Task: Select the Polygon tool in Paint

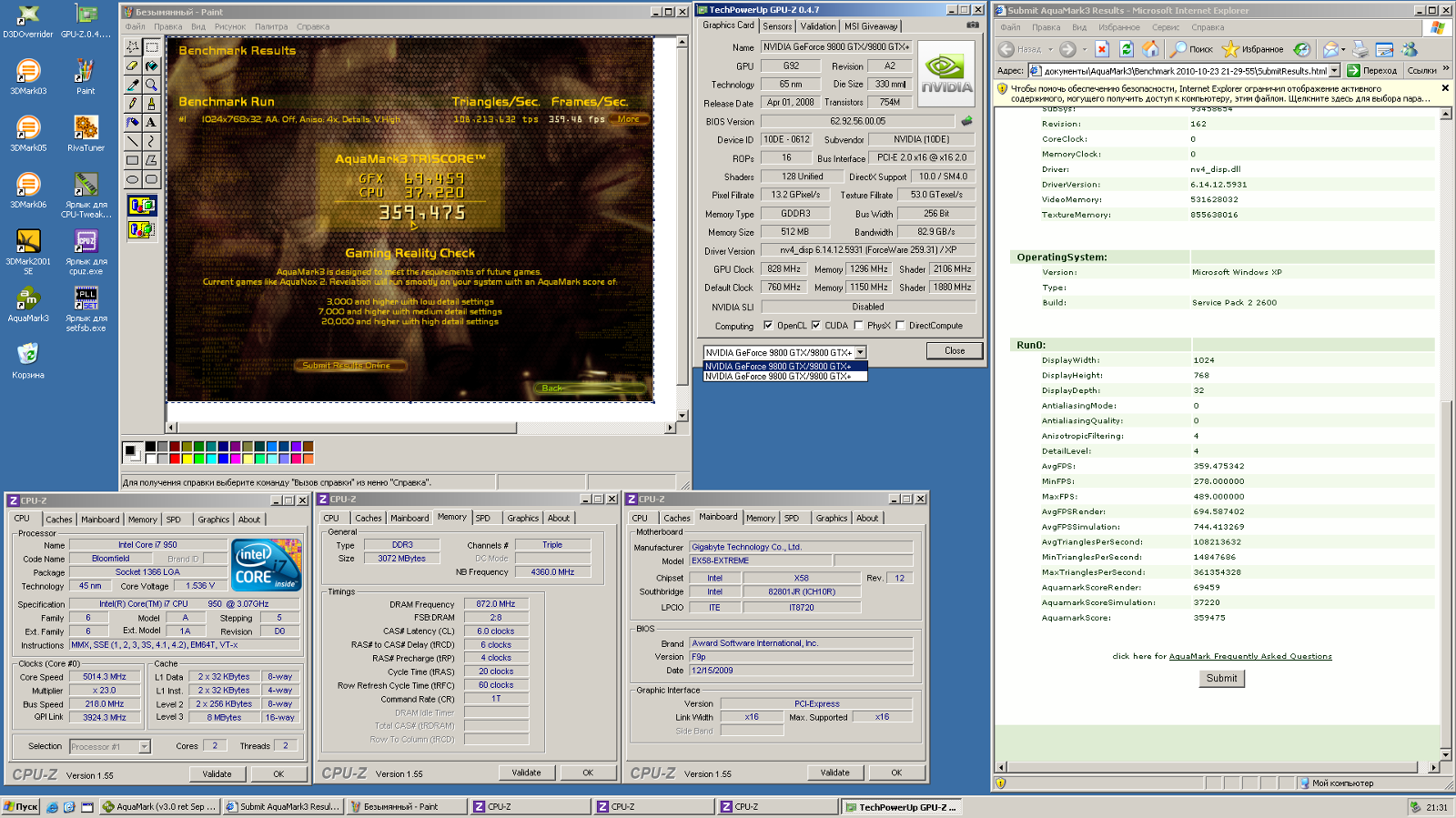Action: pyautogui.click(x=151, y=160)
